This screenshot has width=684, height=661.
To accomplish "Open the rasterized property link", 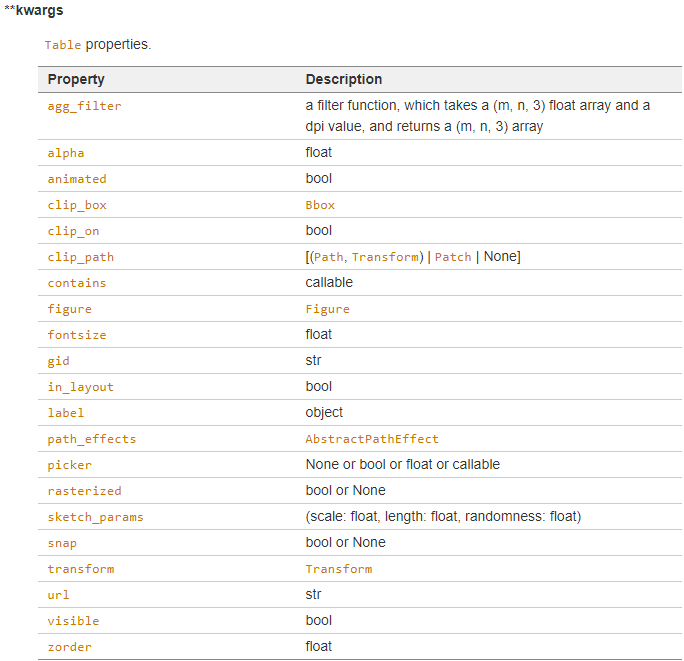I will 84,491.
